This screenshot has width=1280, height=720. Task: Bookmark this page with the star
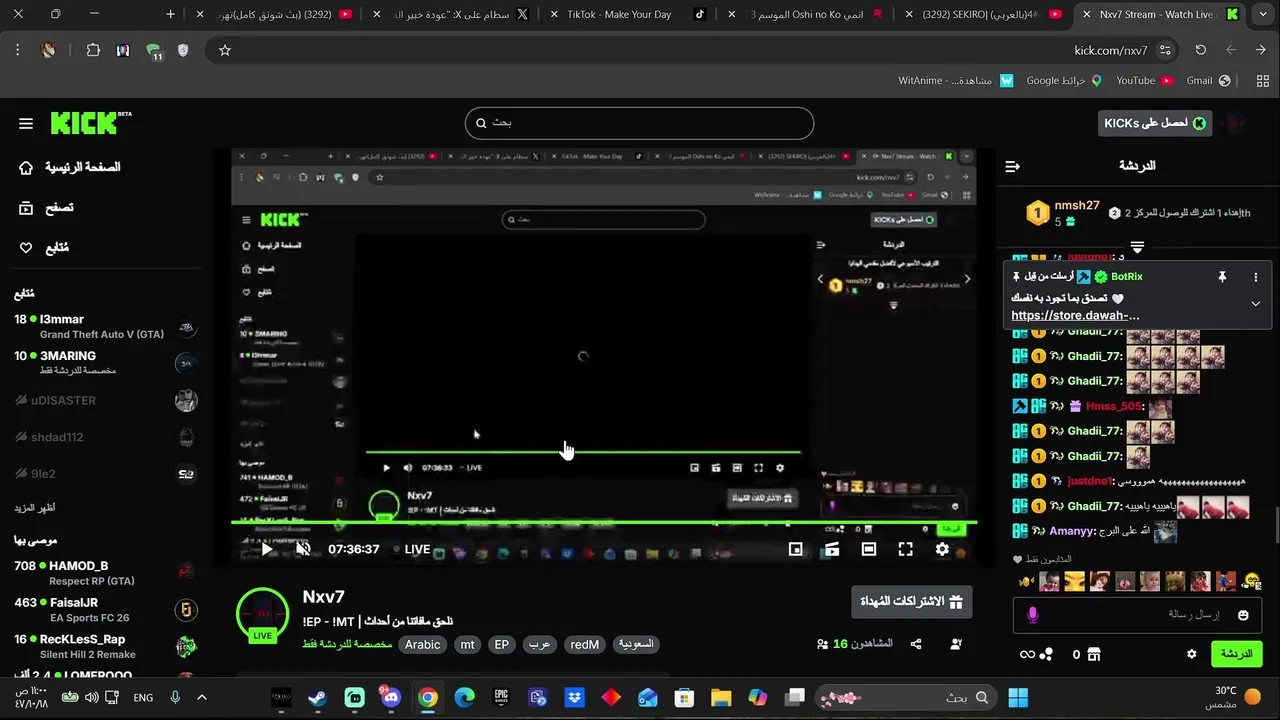point(225,50)
